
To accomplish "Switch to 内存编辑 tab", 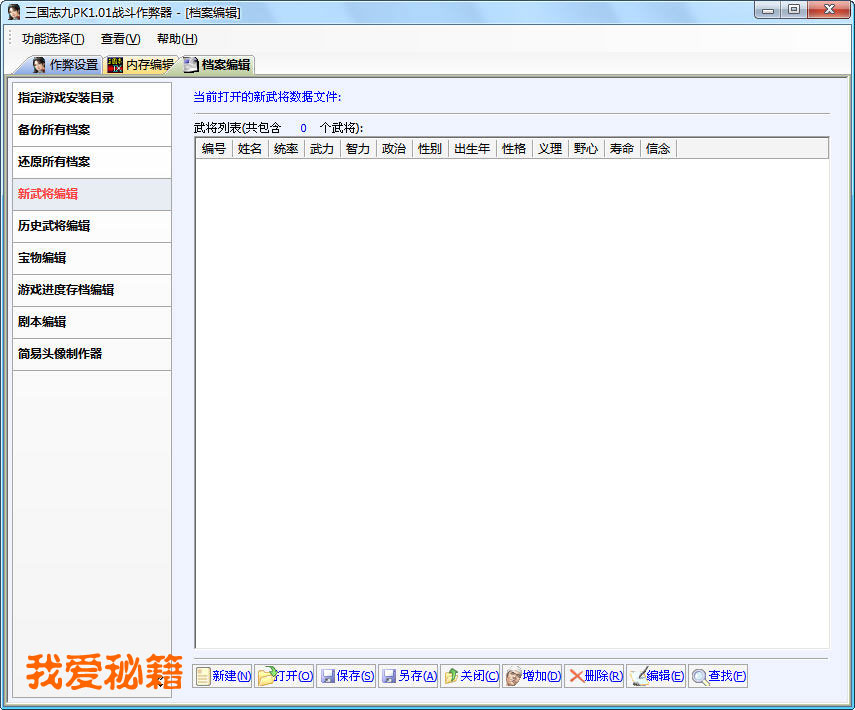I will pos(141,65).
